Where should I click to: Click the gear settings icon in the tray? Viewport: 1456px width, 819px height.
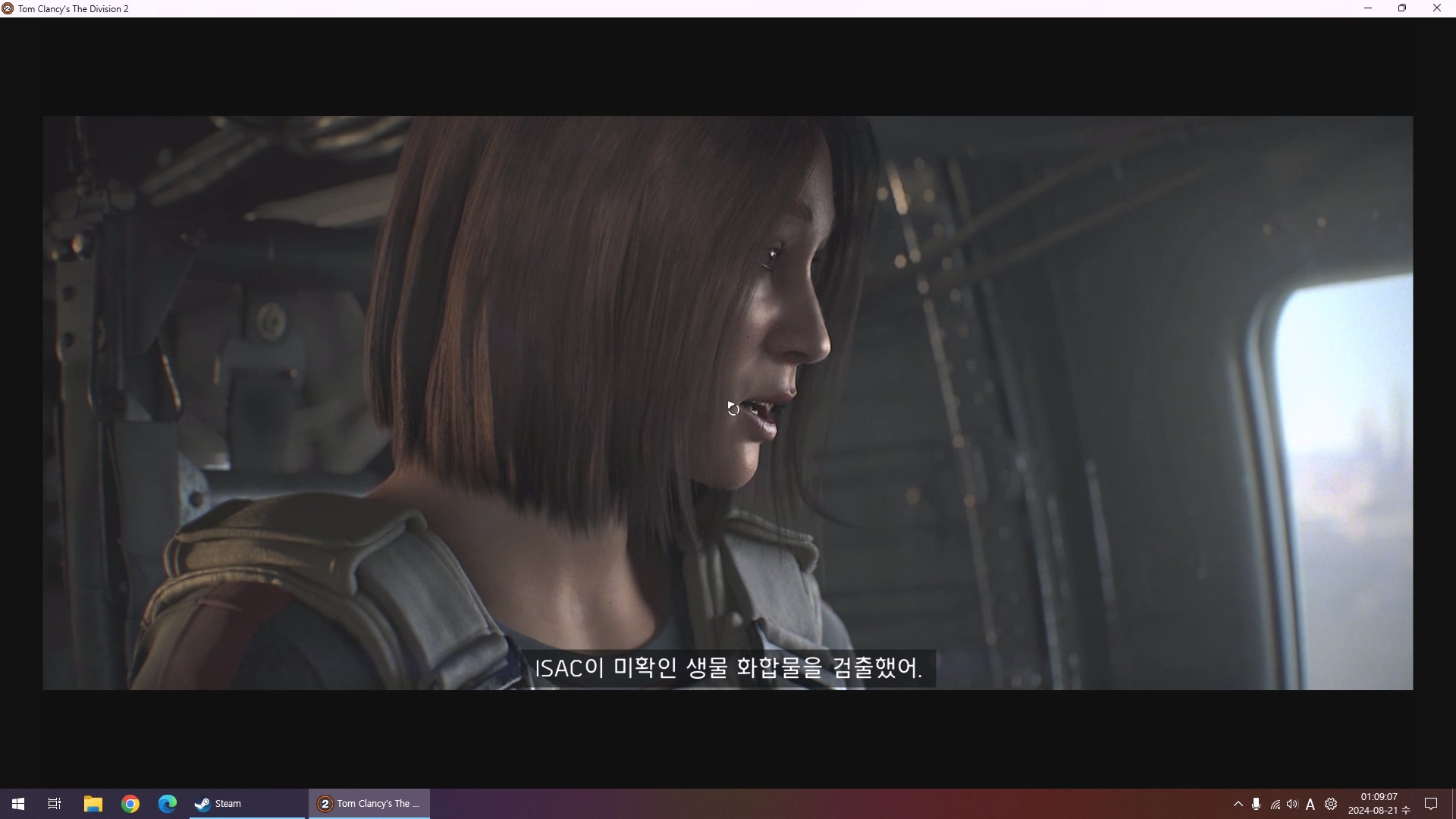(x=1331, y=804)
